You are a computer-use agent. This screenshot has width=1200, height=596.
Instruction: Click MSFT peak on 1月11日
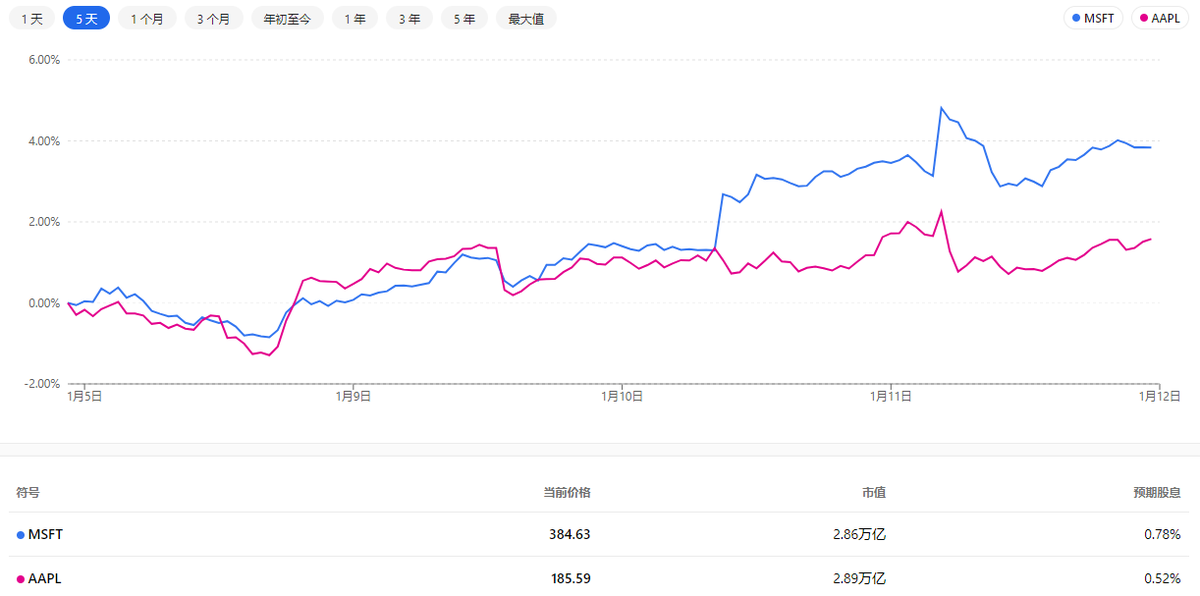click(x=941, y=108)
